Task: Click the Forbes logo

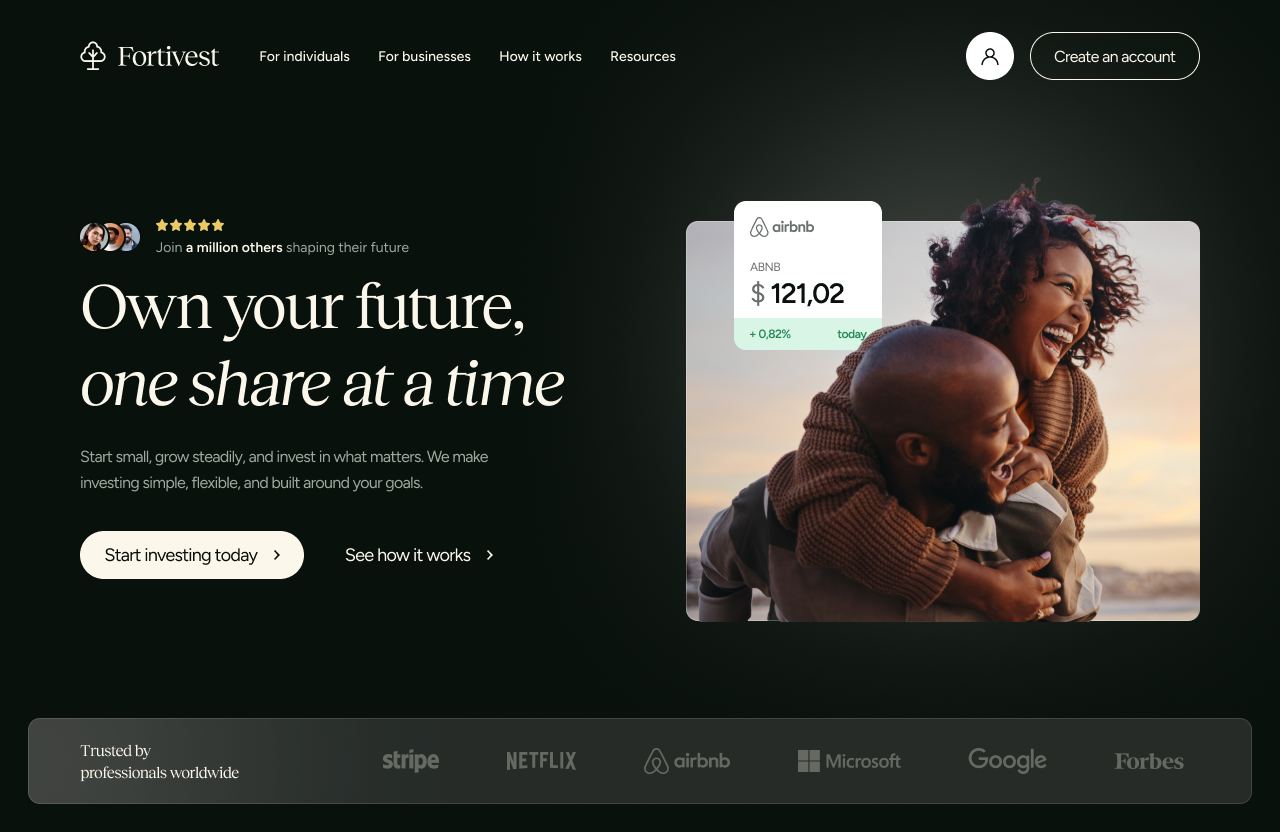Action: tap(1149, 762)
